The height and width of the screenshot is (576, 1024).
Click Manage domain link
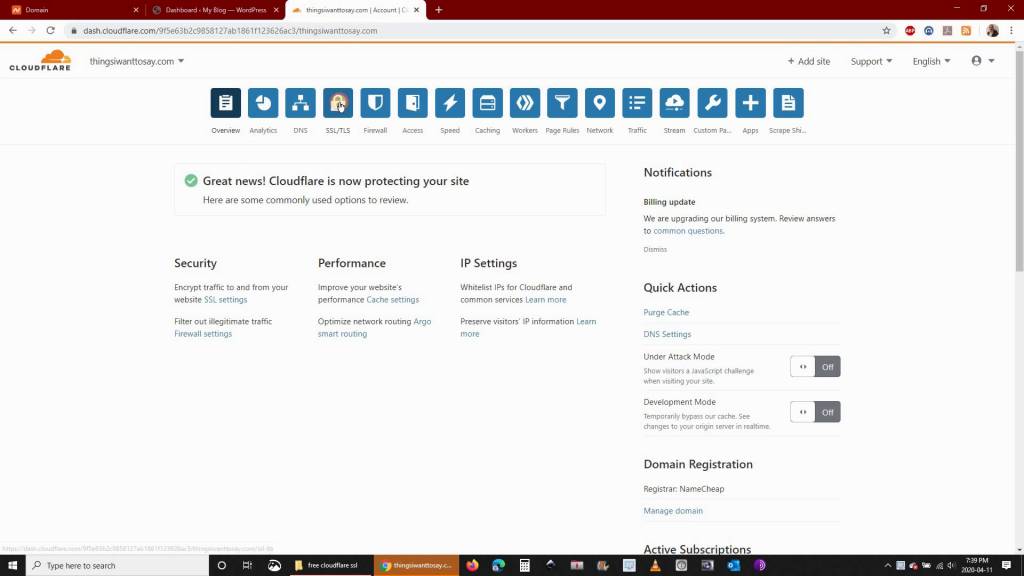pyautogui.click(x=673, y=511)
